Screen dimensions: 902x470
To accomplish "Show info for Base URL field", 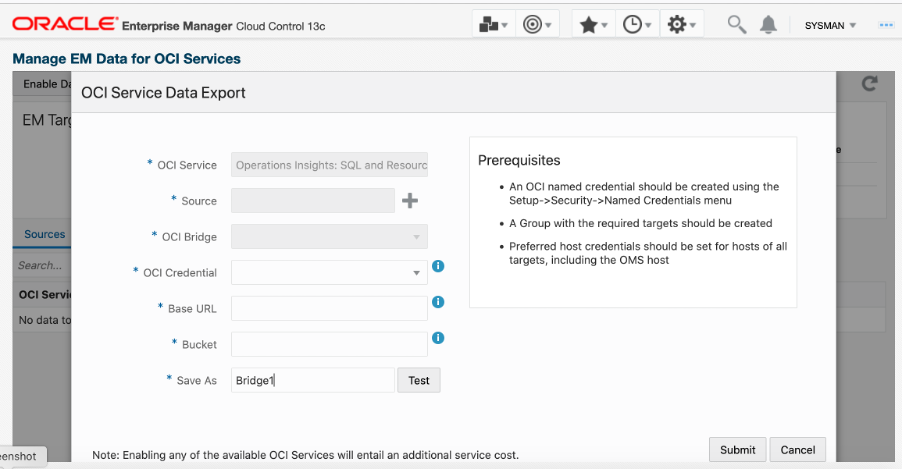I will coord(438,302).
